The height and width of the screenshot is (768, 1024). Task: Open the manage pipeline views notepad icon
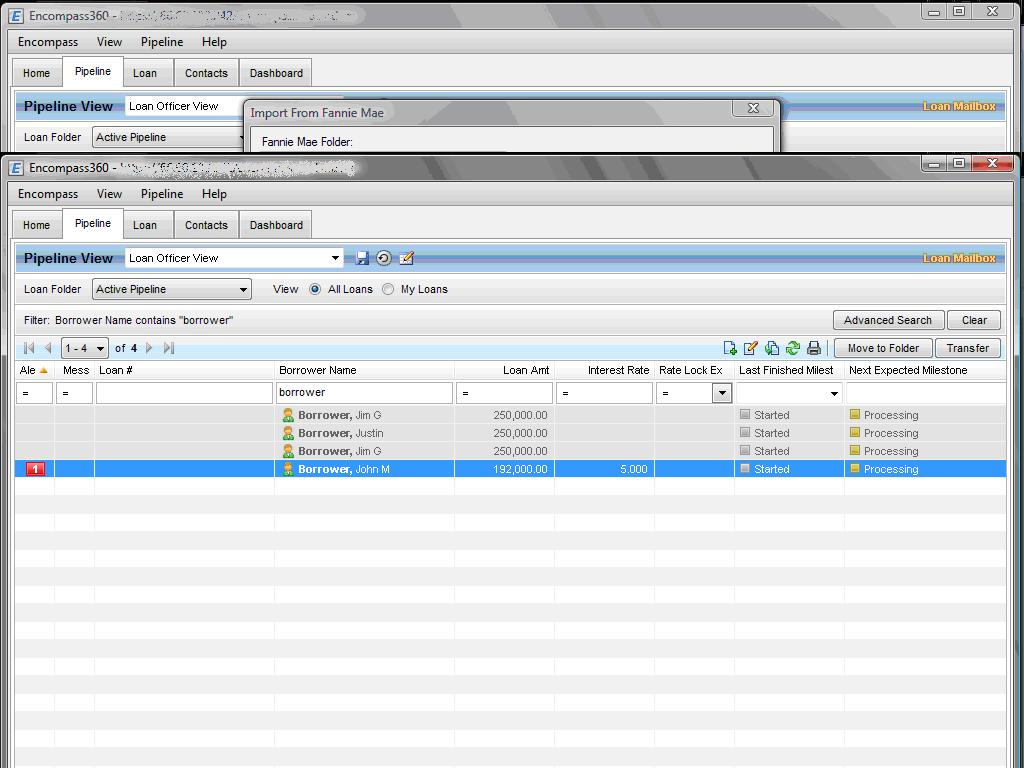click(406, 258)
